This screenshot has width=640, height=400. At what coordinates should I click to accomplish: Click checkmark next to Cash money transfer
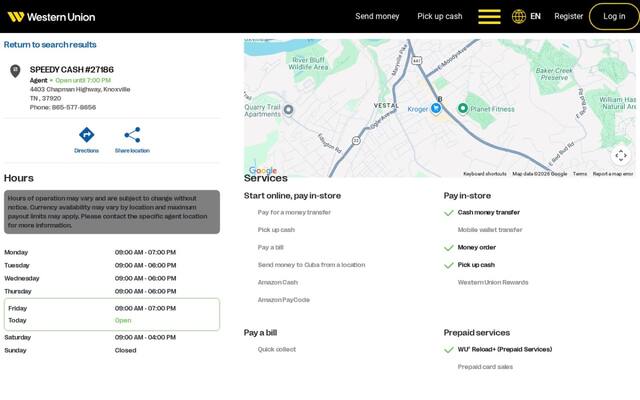point(449,213)
